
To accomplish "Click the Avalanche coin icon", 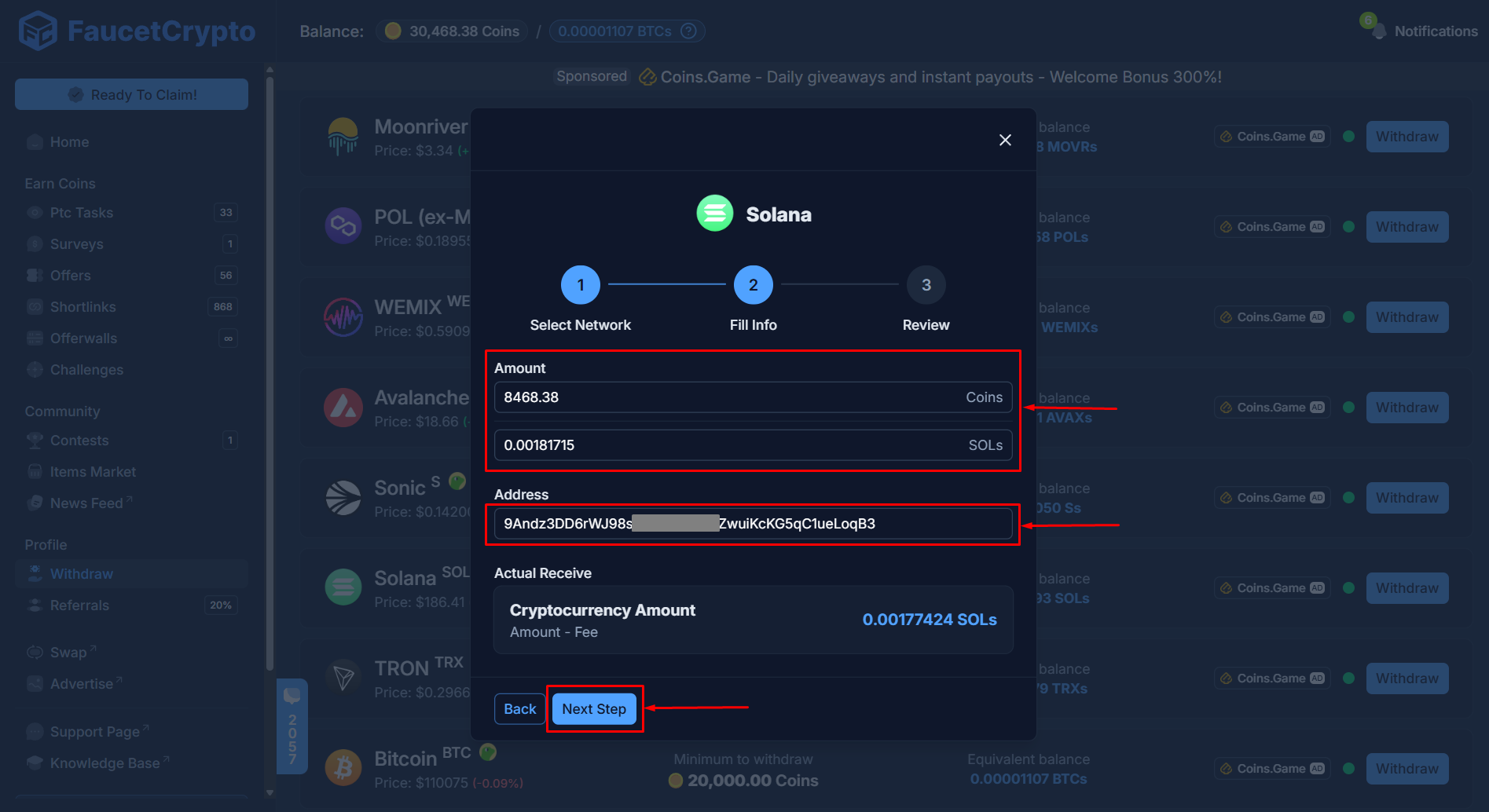I will 343,407.
